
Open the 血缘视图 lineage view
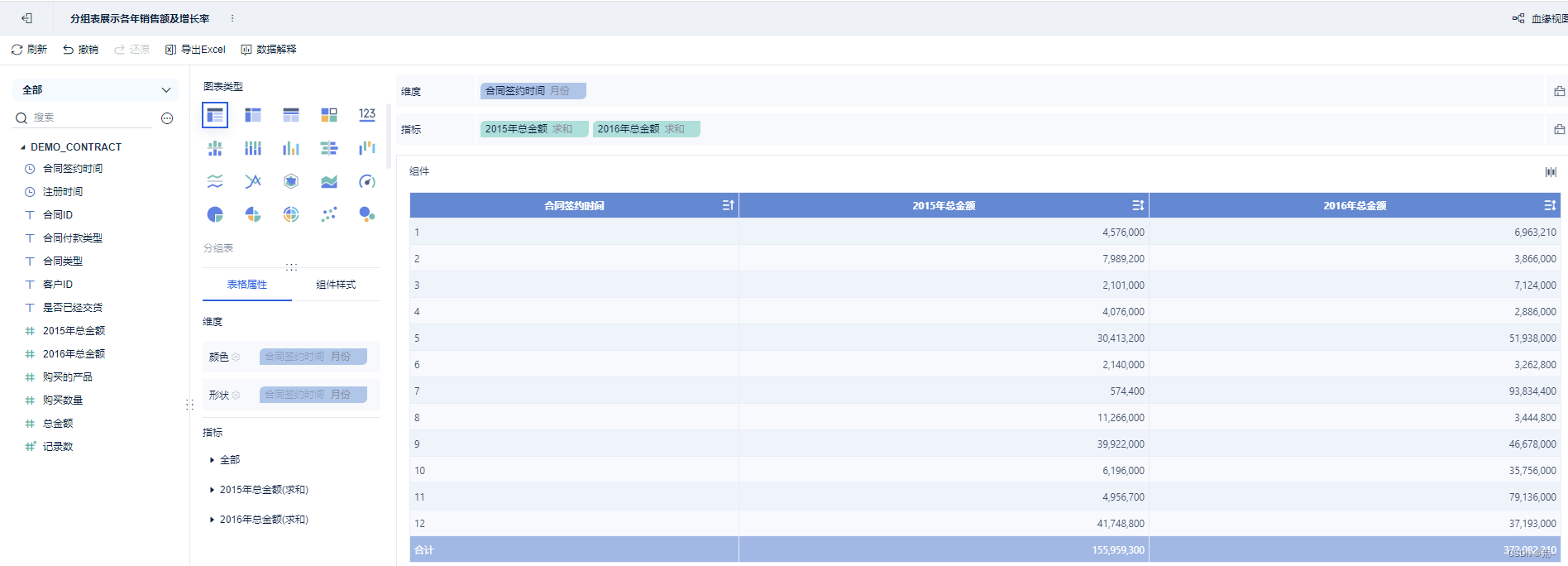(x=1540, y=18)
